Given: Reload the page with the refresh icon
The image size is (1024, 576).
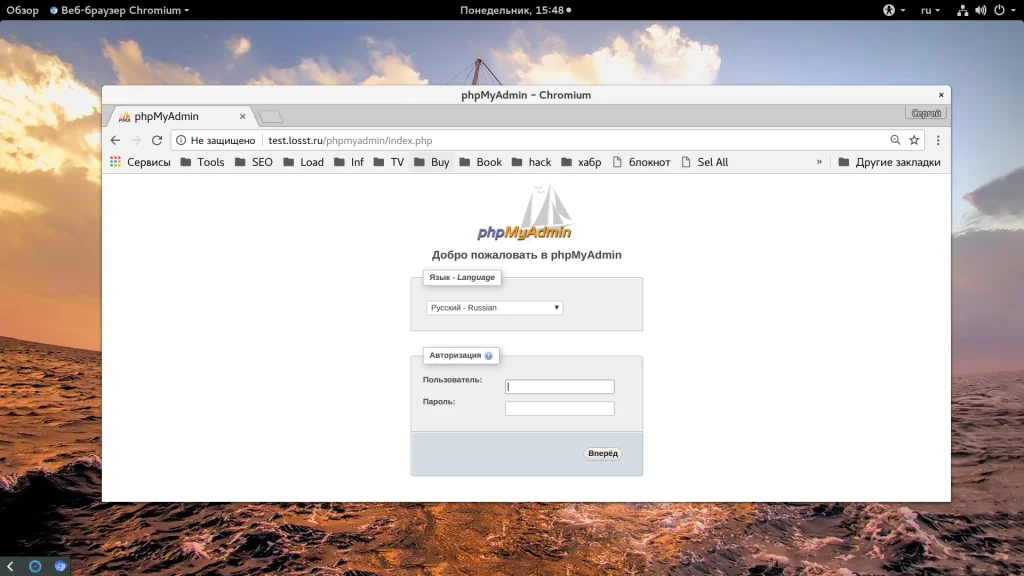Looking at the screenshot, I should coord(157,140).
